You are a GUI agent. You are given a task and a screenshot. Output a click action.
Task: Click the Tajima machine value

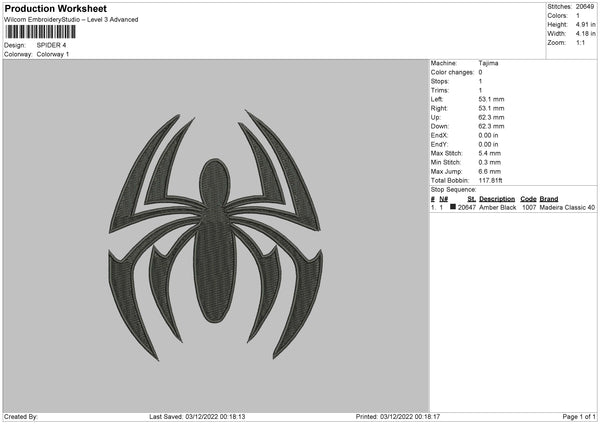click(488, 63)
